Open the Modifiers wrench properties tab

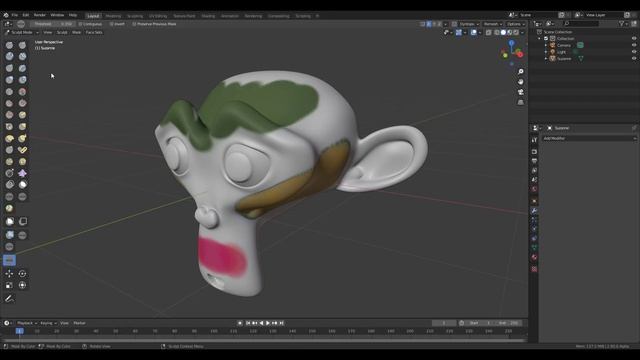tap(534, 211)
